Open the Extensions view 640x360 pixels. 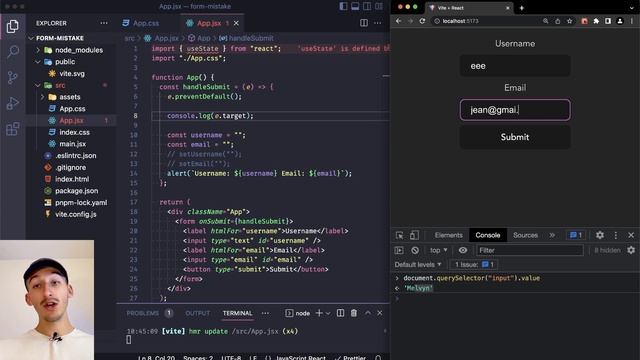pos(13,129)
